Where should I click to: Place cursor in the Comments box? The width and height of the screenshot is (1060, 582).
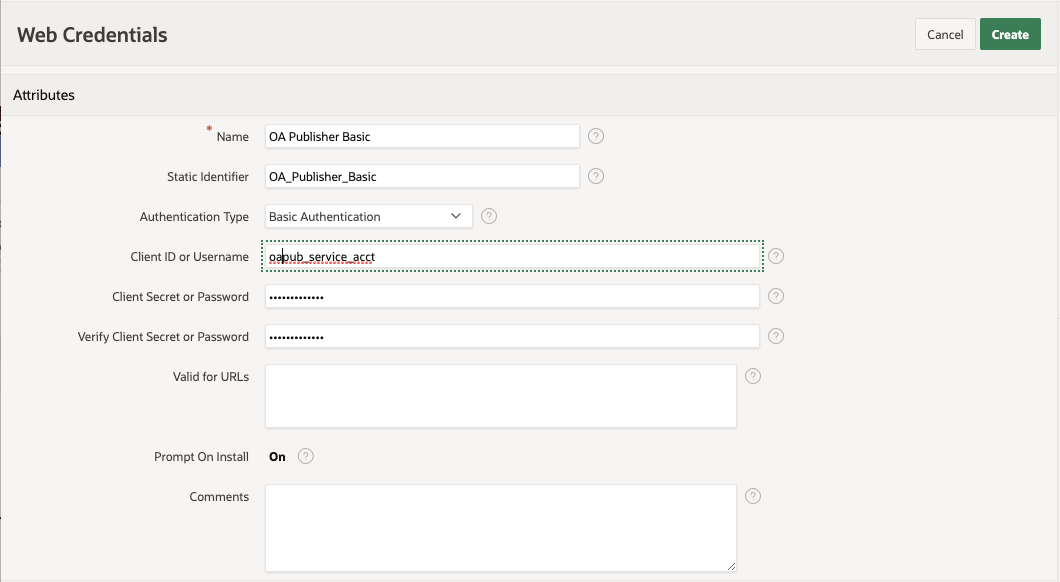pyautogui.click(x=500, y=525)
